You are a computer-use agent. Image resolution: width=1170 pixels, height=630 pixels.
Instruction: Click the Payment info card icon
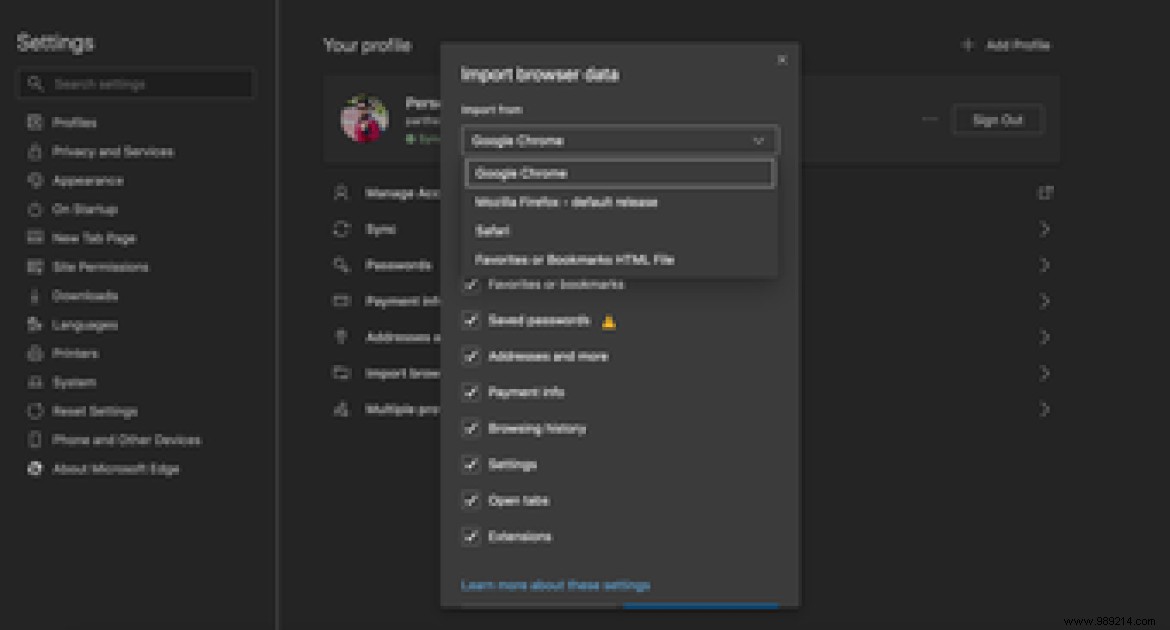pos(341,301)
